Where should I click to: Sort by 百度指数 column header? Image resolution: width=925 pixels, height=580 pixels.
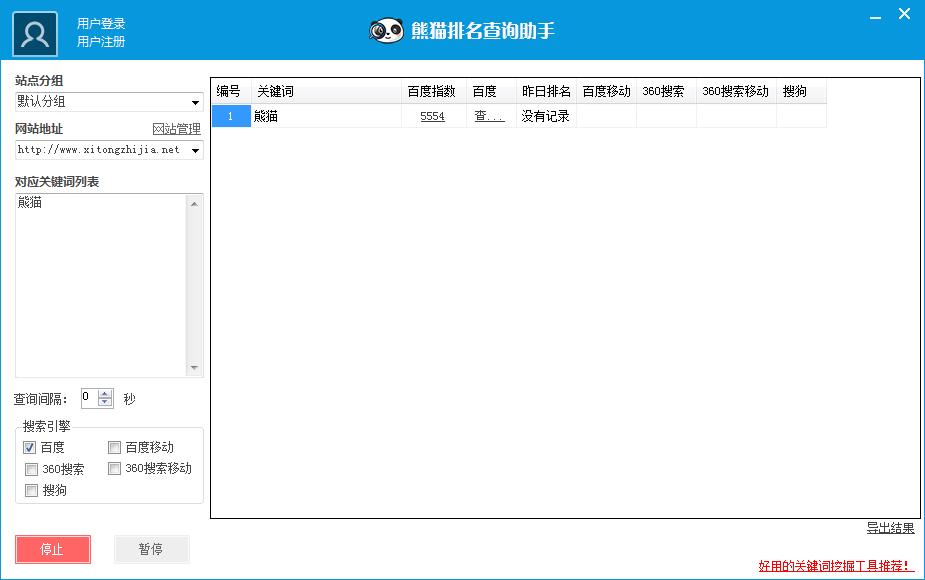pyautogui.click(x=434, y=91)
